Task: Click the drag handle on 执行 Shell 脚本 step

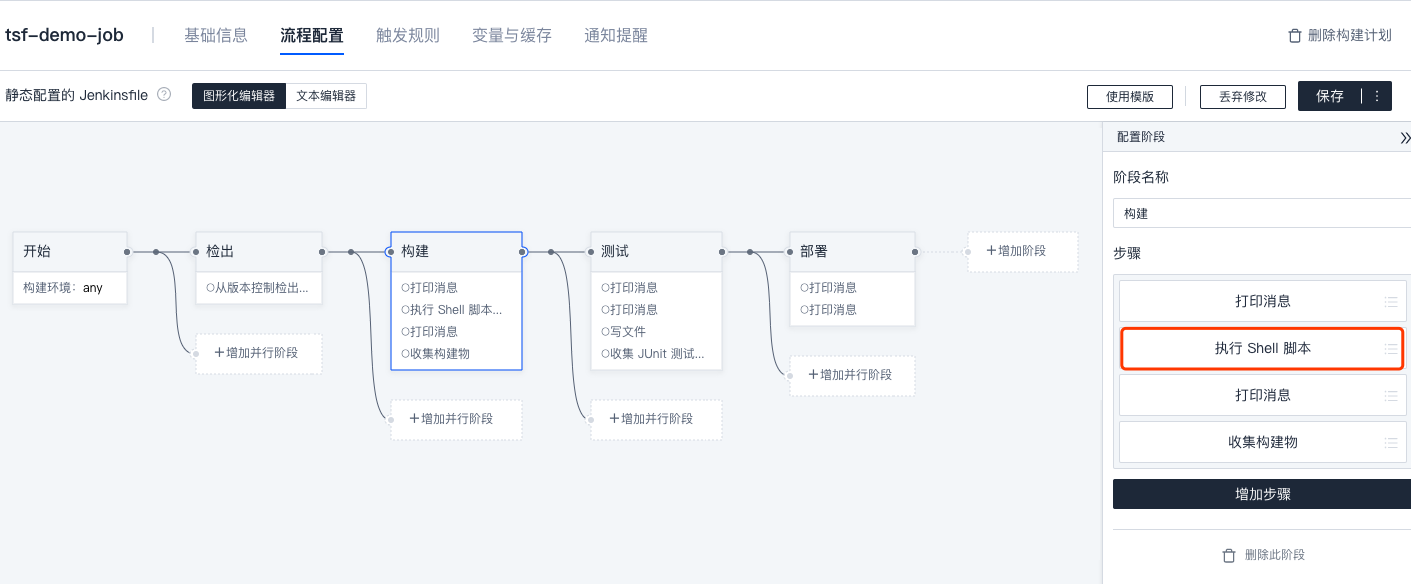Action: pos(1390,348)
